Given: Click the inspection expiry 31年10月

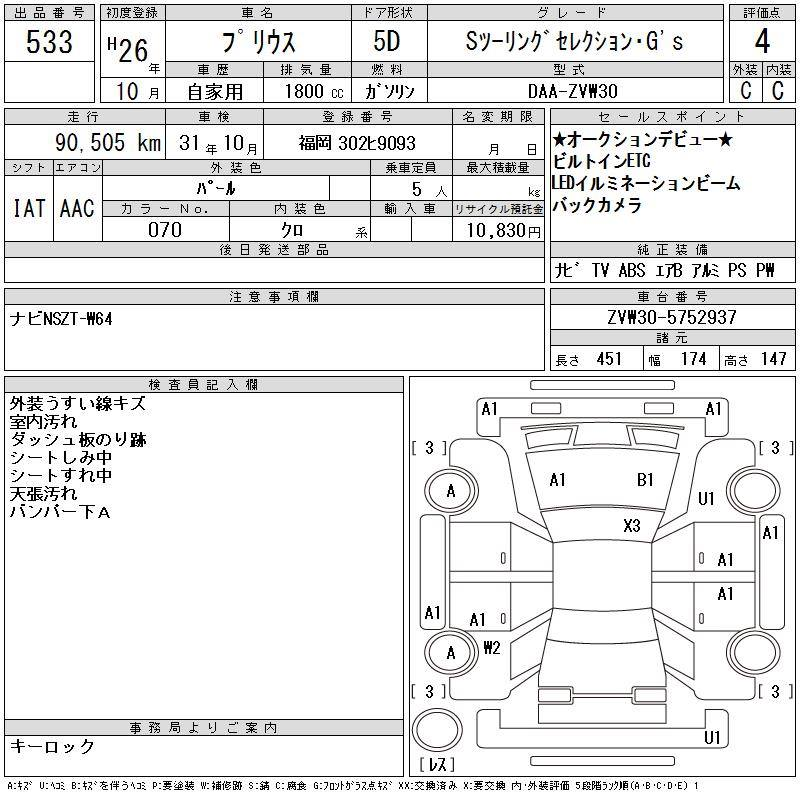Looking at the screenshot, I should (x=218, y=143).
